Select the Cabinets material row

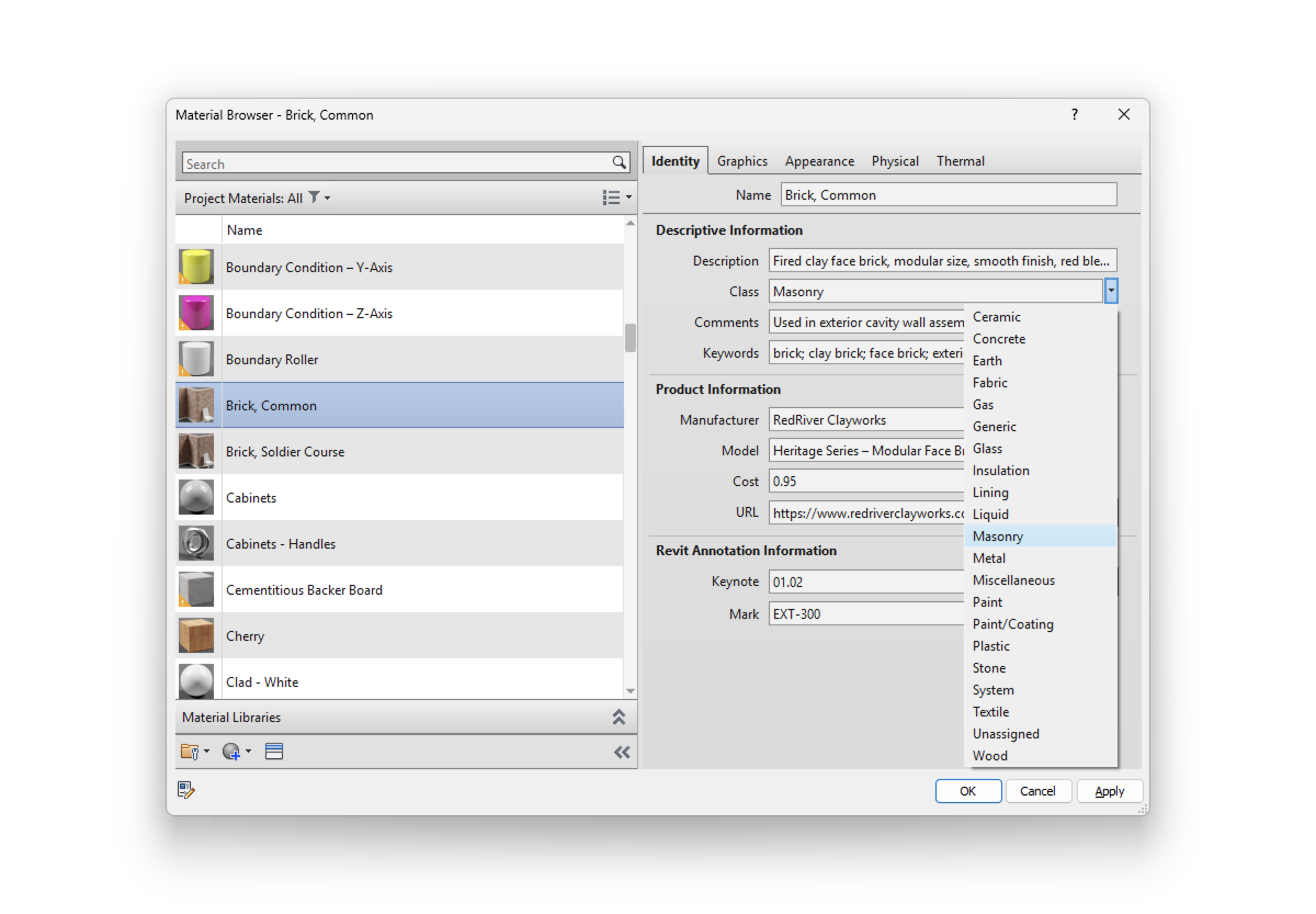(x=399, y=497)
